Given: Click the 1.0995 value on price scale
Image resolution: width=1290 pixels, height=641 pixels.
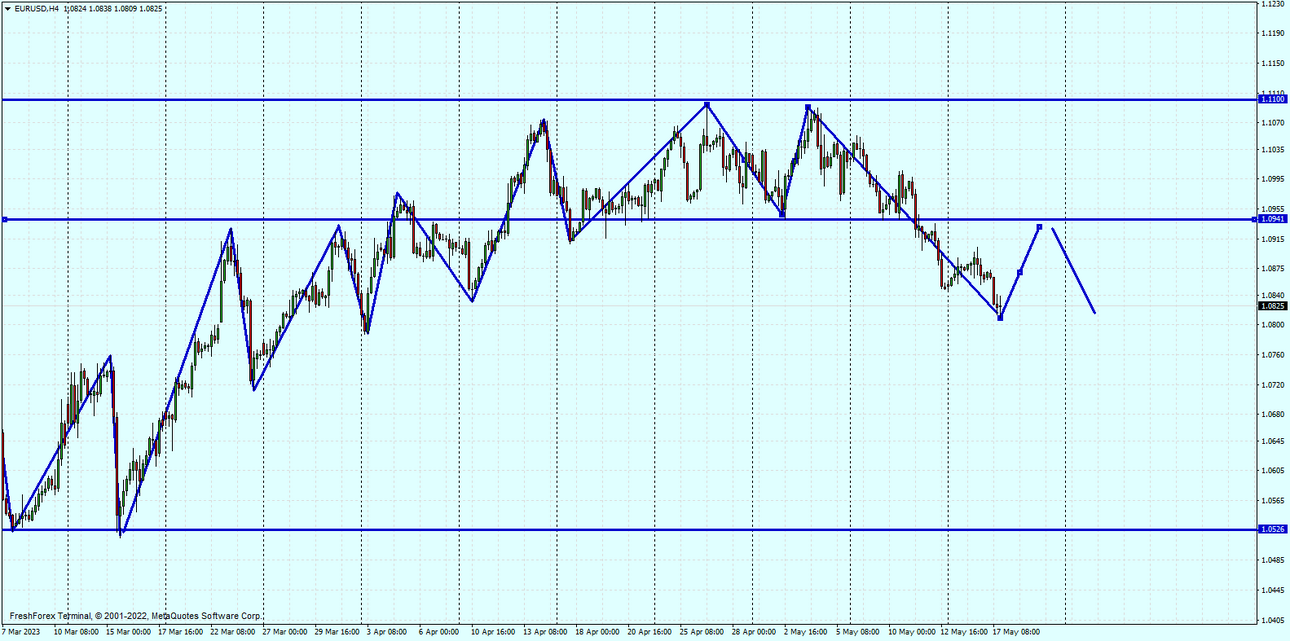Looking at the screenshot, I should coord(1273,179).
